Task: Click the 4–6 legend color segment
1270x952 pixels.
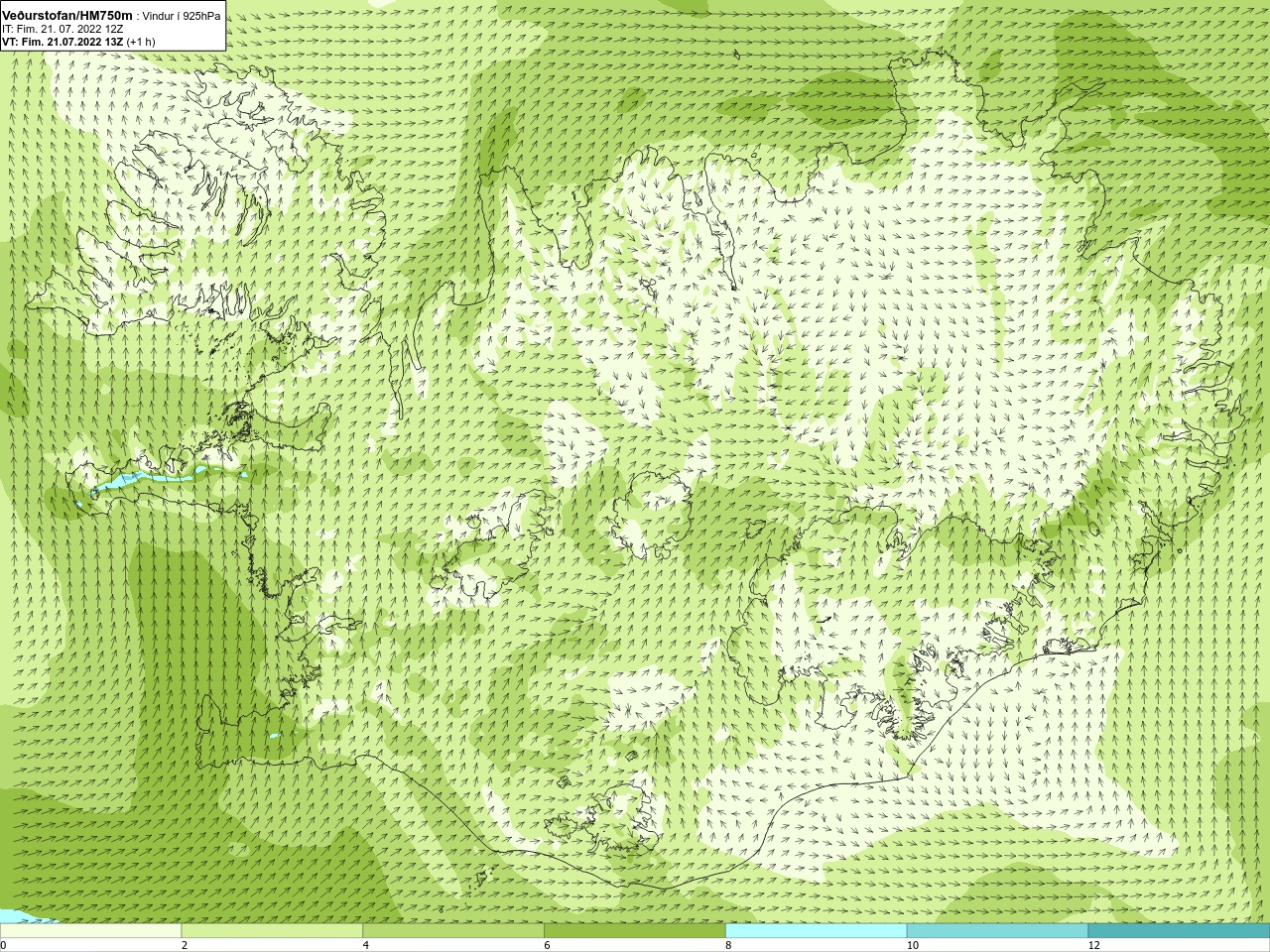Action: click(x=453, y=931)
